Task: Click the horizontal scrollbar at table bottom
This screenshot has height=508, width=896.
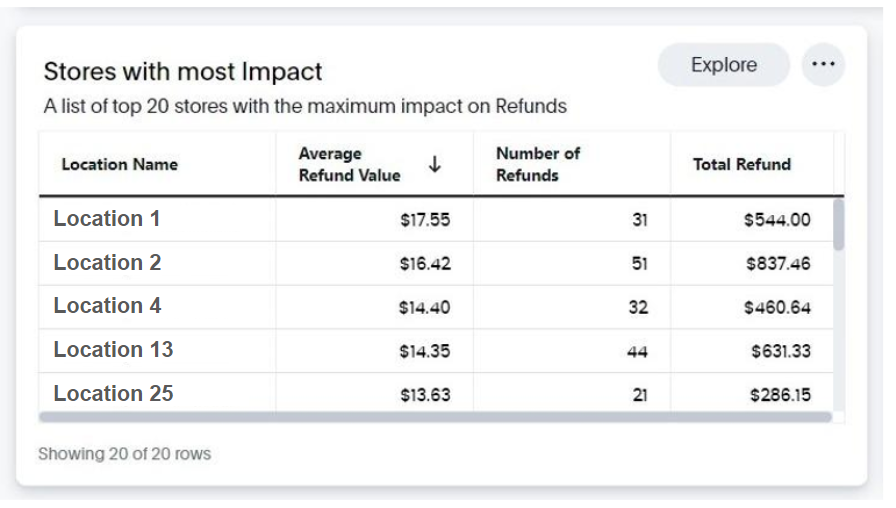Action: click(435, 417)
